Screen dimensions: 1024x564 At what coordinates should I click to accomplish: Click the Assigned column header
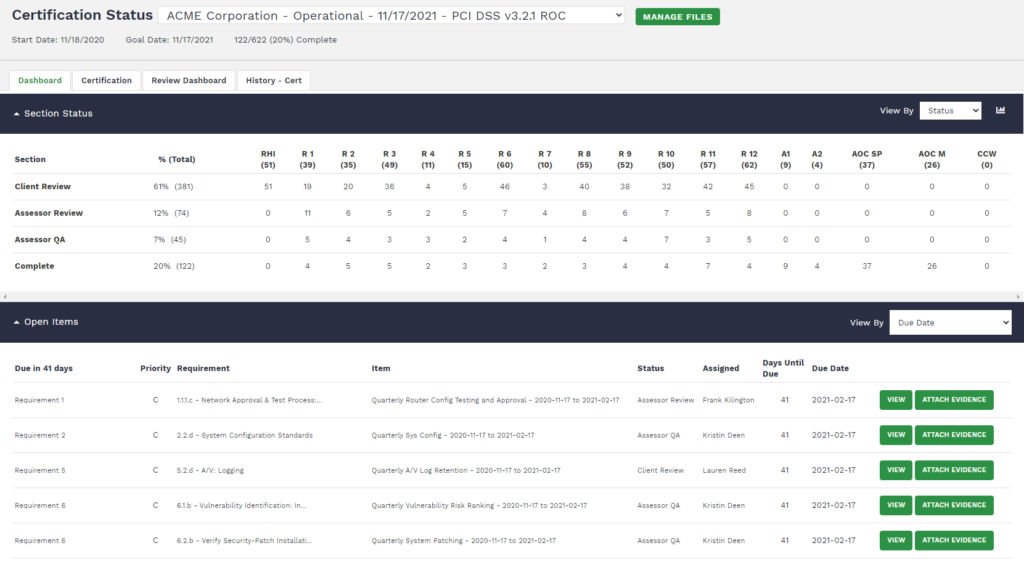coord(721,368)
